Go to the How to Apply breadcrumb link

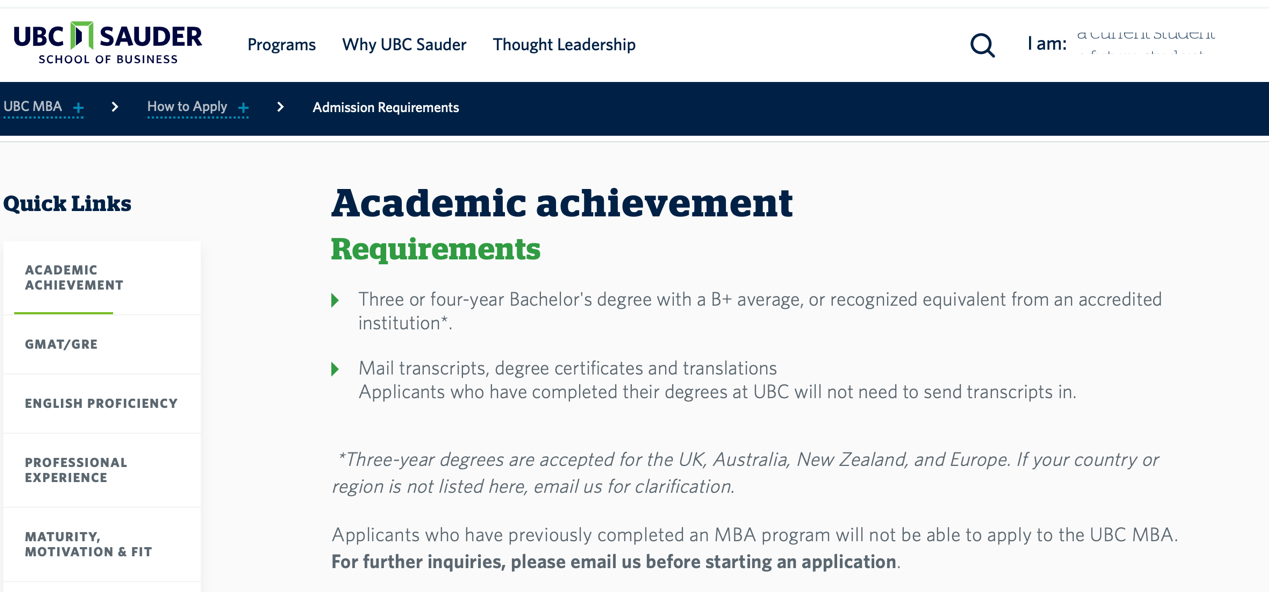[187, 106]
